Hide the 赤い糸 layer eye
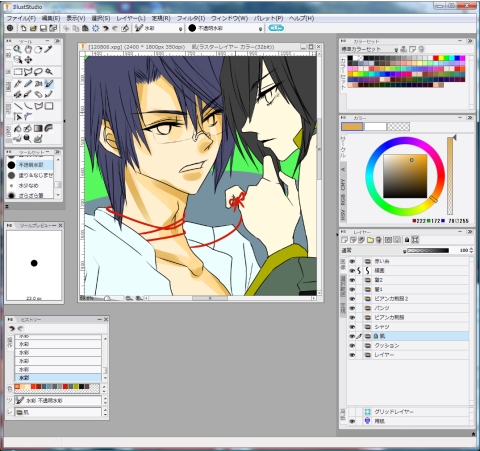 pyautogui.click(x=352, y=261)
